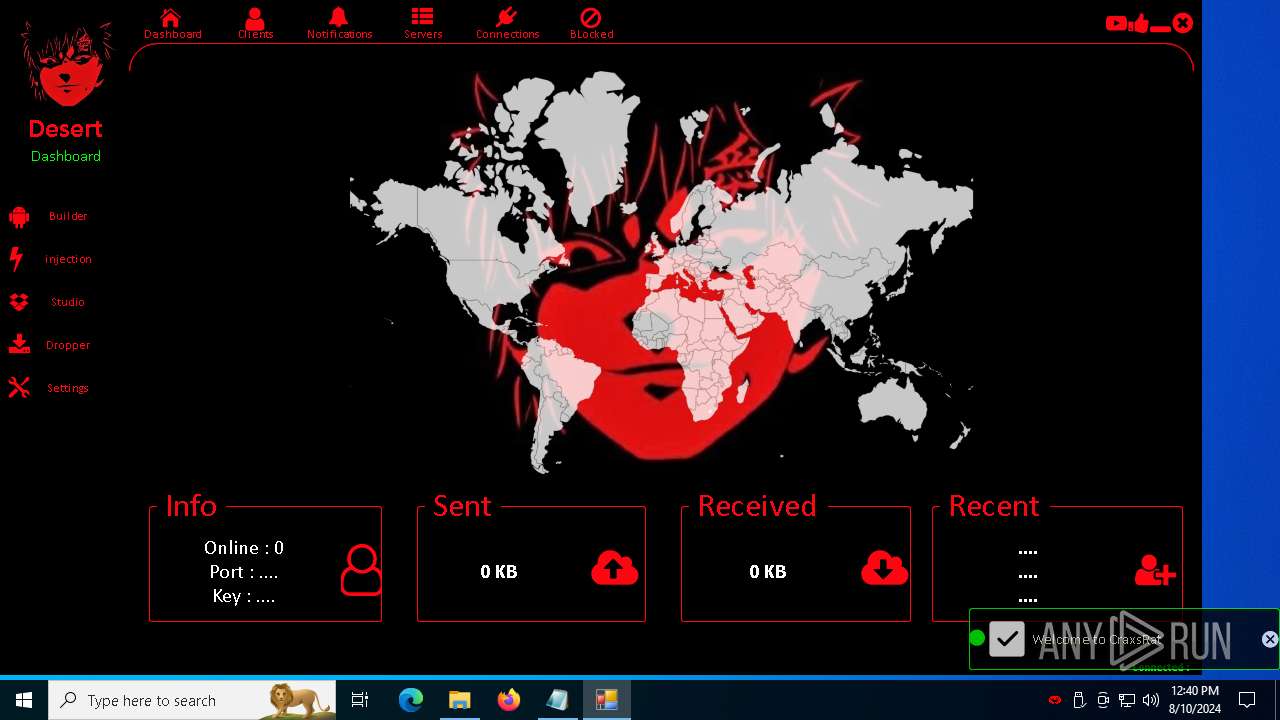View the Blocked list tab
Screen dimensions: 1280x720
[x=591, y=24]
